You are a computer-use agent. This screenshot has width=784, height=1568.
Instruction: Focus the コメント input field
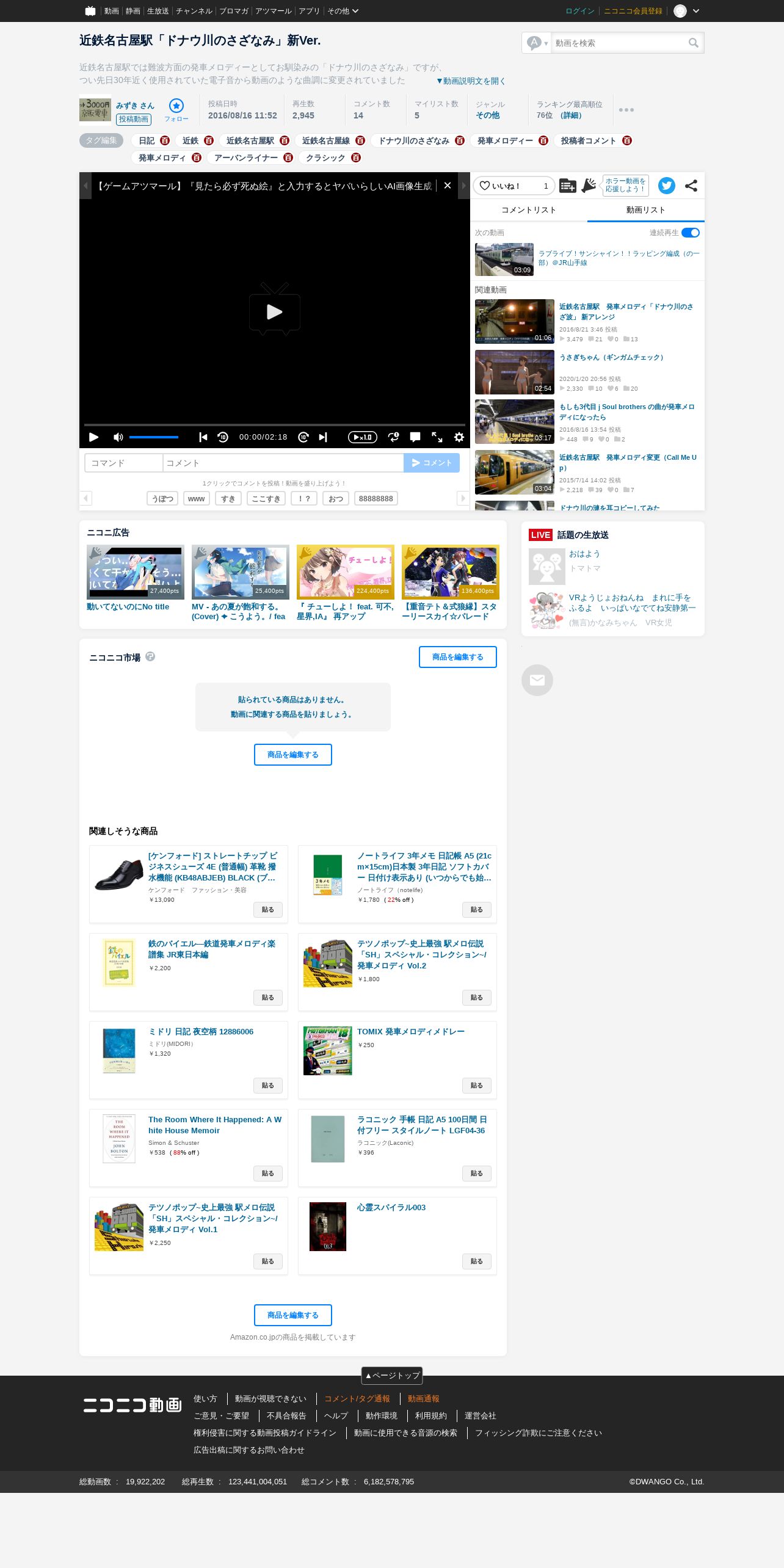pyautogui.click(x=283, y=463)
